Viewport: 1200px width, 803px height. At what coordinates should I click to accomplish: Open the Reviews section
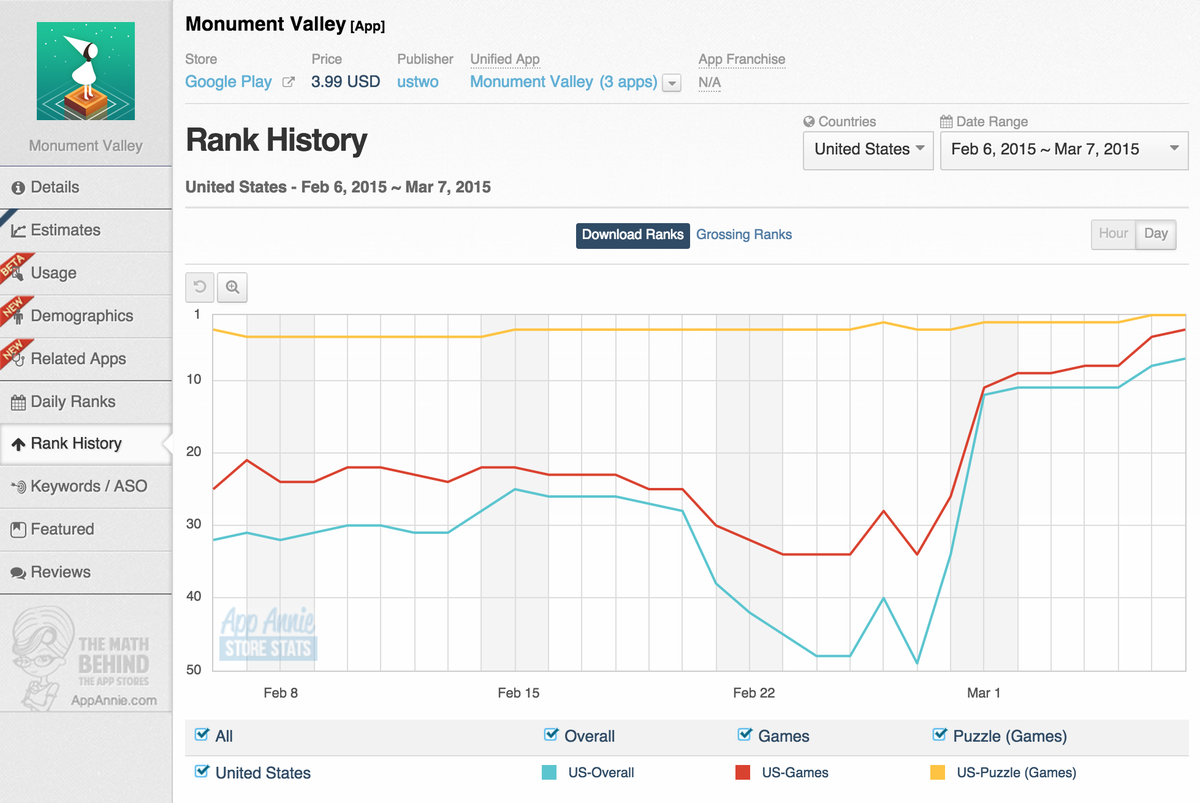click(86, 573)
